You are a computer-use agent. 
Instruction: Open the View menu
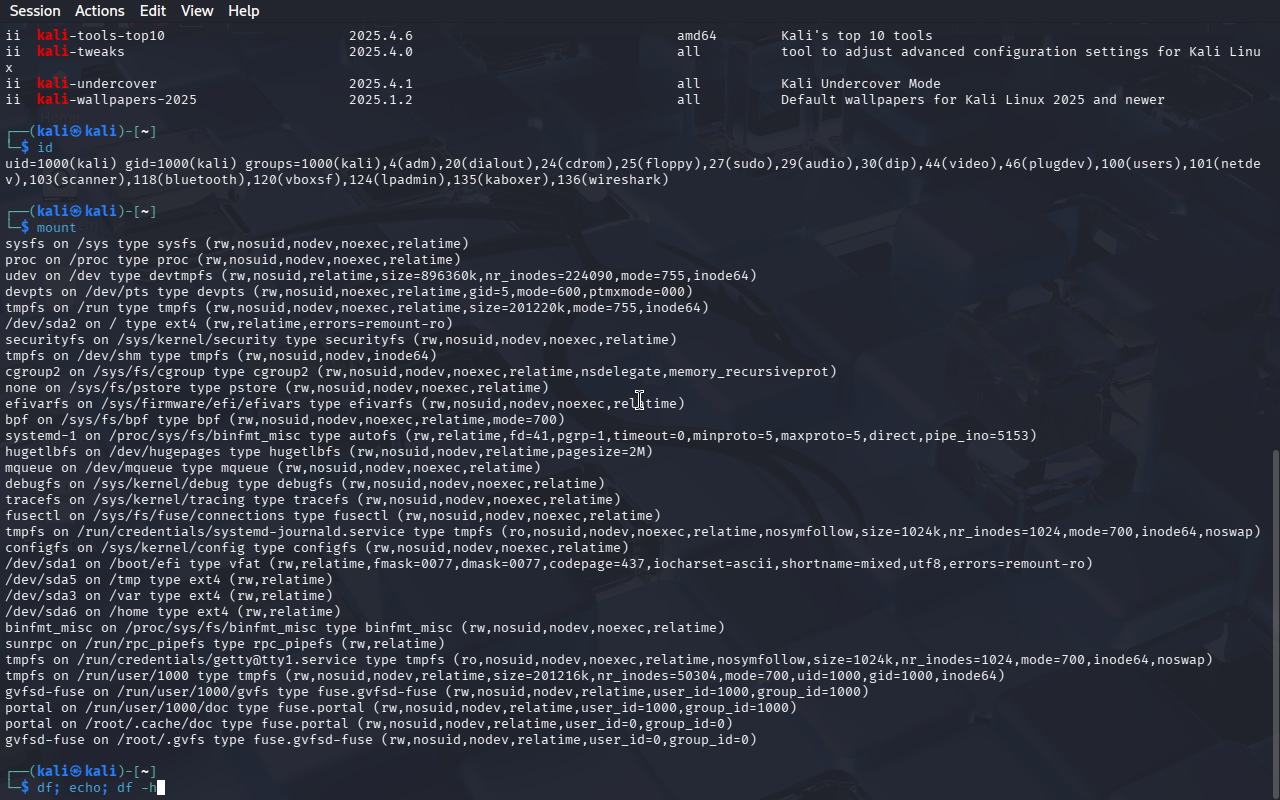coord(197,11)
